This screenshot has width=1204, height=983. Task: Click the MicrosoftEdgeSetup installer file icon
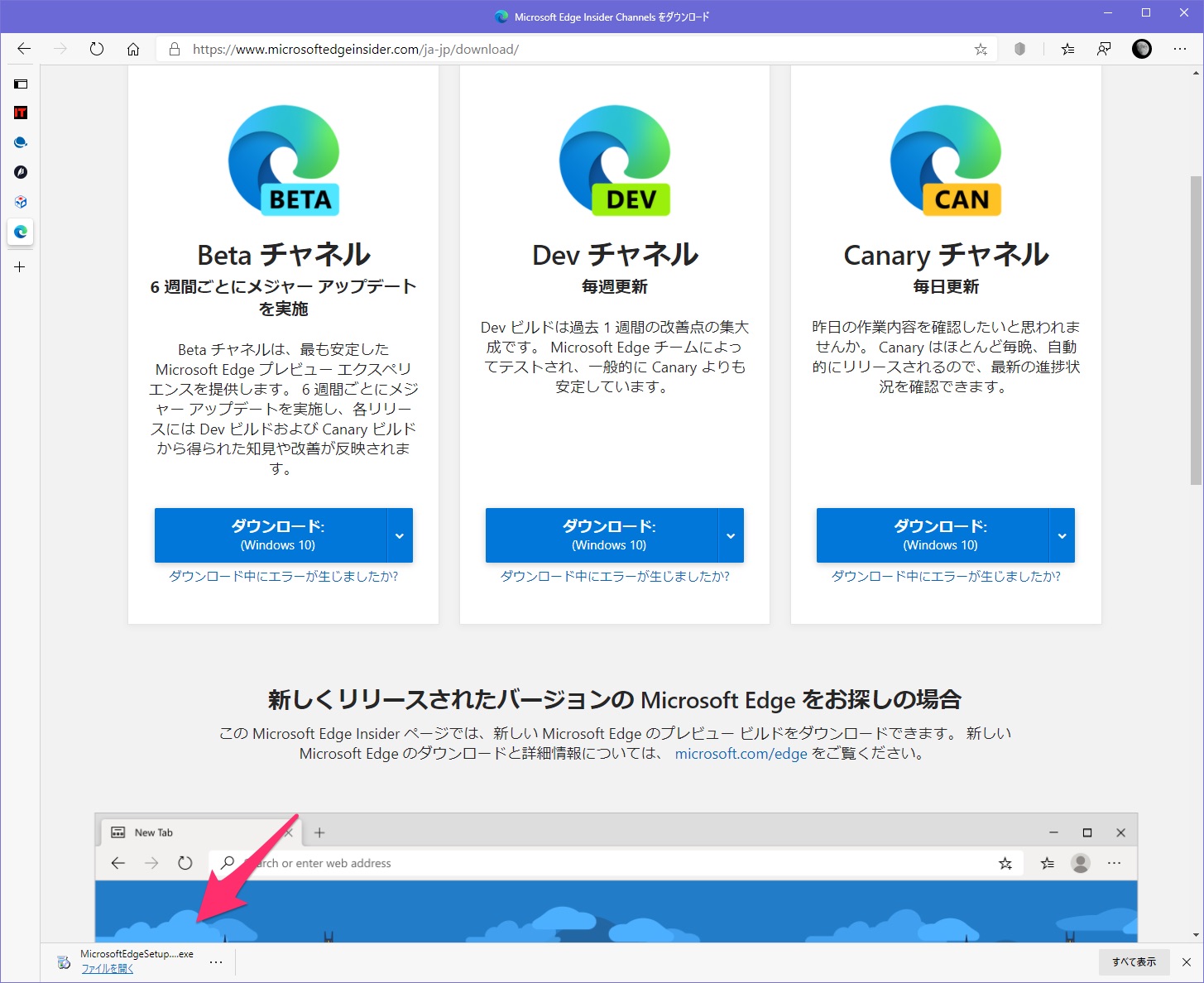click(64, 961)
